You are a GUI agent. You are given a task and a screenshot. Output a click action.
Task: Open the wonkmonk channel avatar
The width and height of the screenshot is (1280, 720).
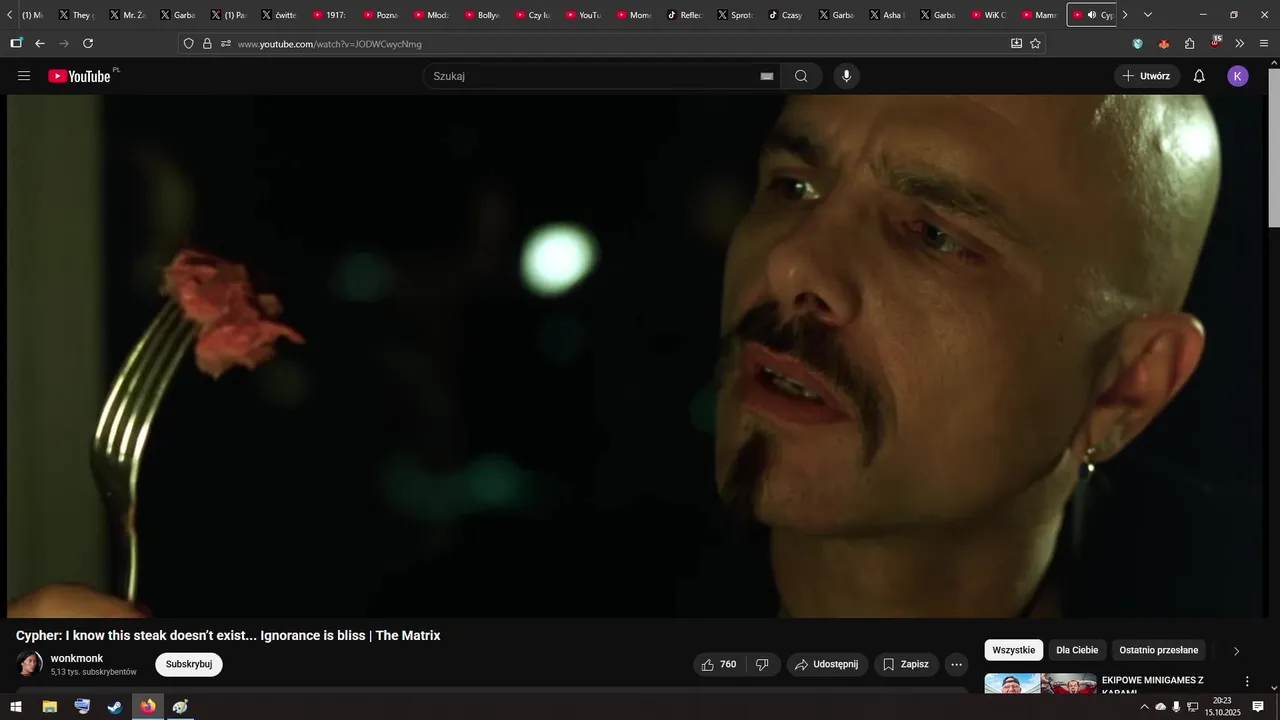[x=29, y=664]
